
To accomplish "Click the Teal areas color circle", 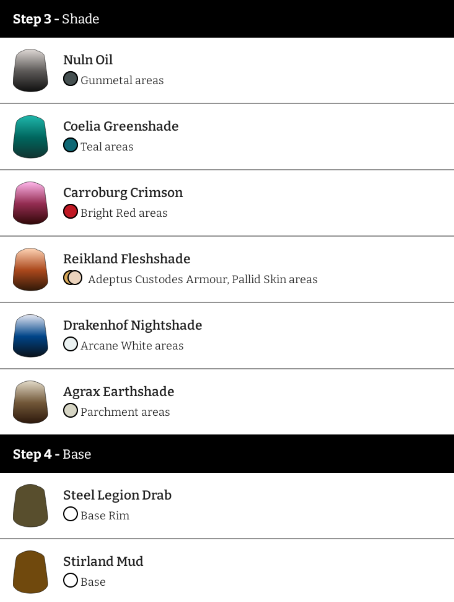I will point(71,145).
